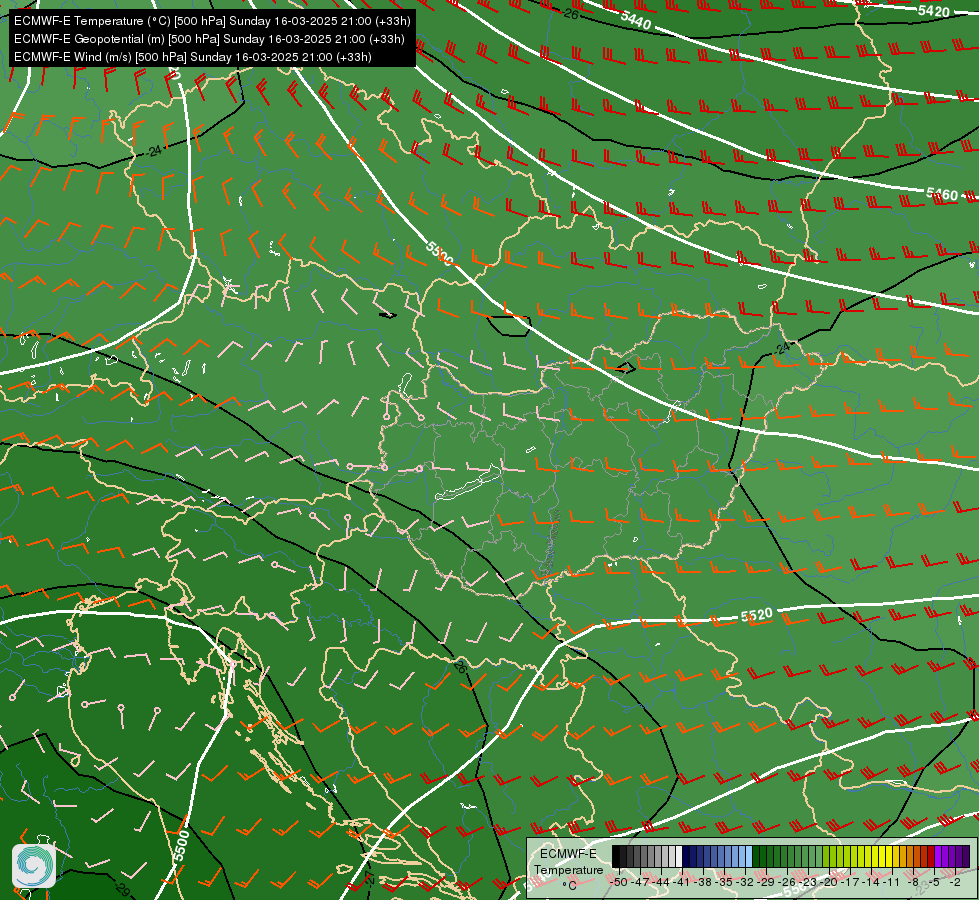The width and height of the screenshot is (979, 900).
Task: Click the 5420 geopotential contour label
Action: (x=933, y=11)
